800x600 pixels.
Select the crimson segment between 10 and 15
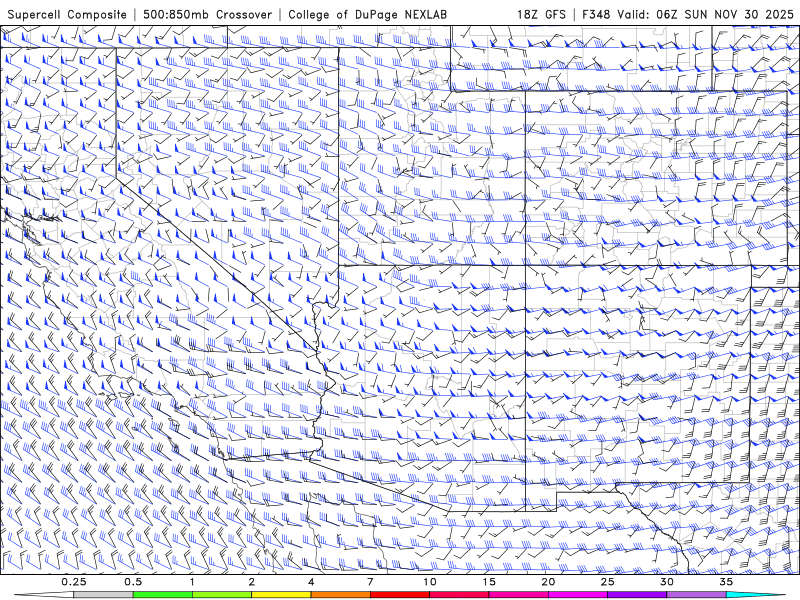click(459, 595)
